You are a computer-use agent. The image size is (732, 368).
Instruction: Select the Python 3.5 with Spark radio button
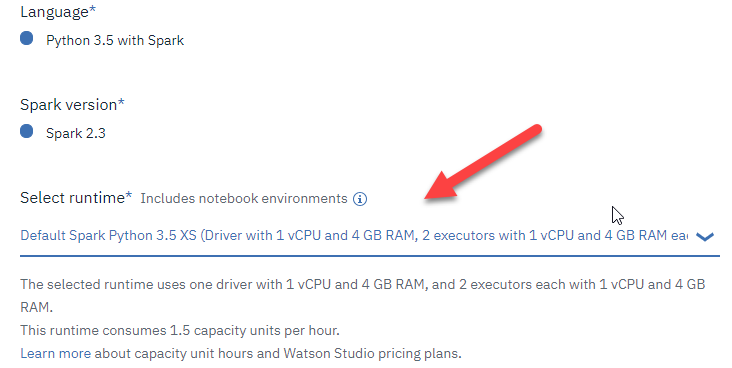(27, 38)
